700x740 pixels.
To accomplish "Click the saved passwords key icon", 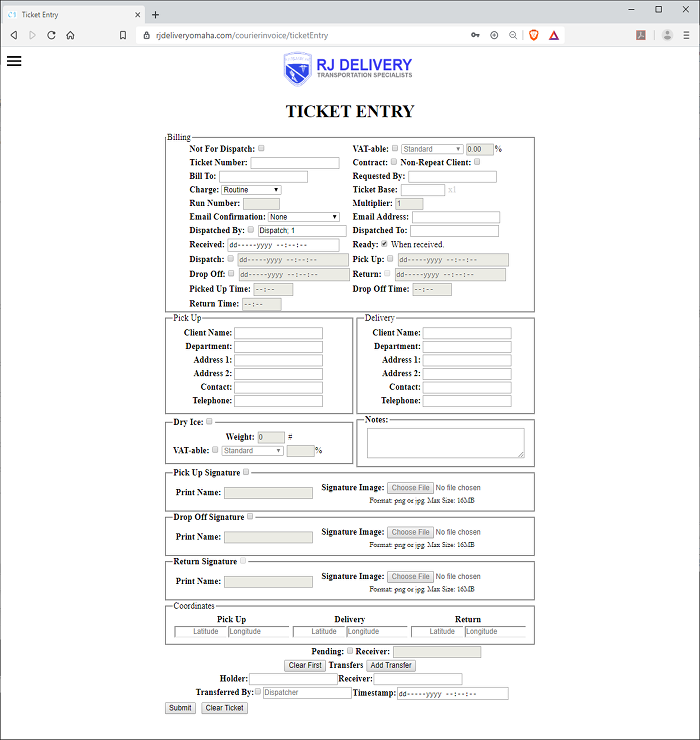I will tap(475, 35).
